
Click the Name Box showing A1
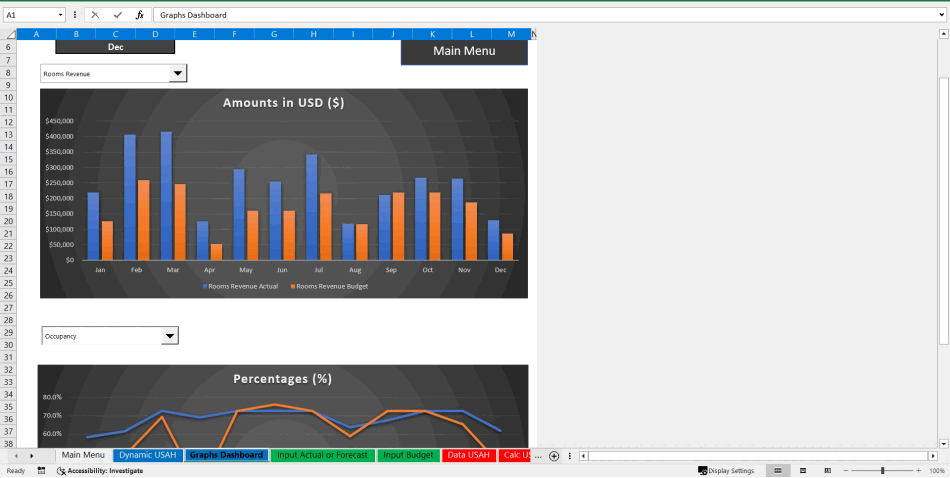[30, 15]
